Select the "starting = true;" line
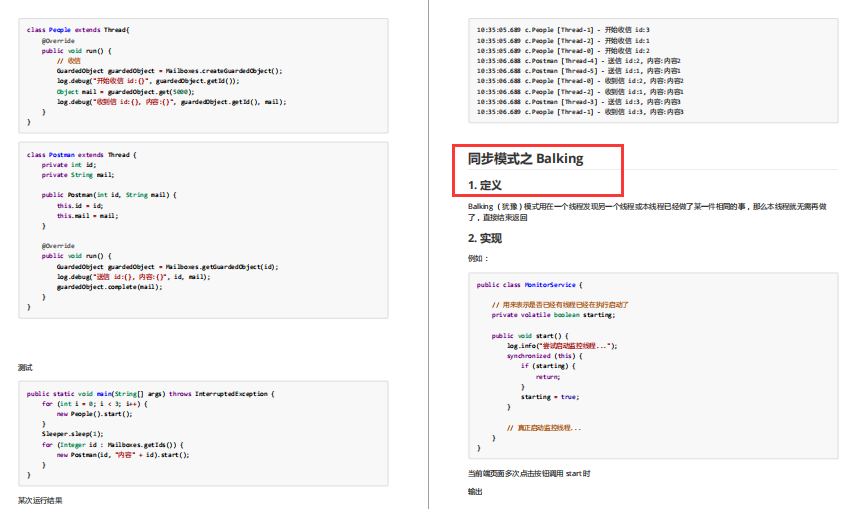 click(550, 397)
